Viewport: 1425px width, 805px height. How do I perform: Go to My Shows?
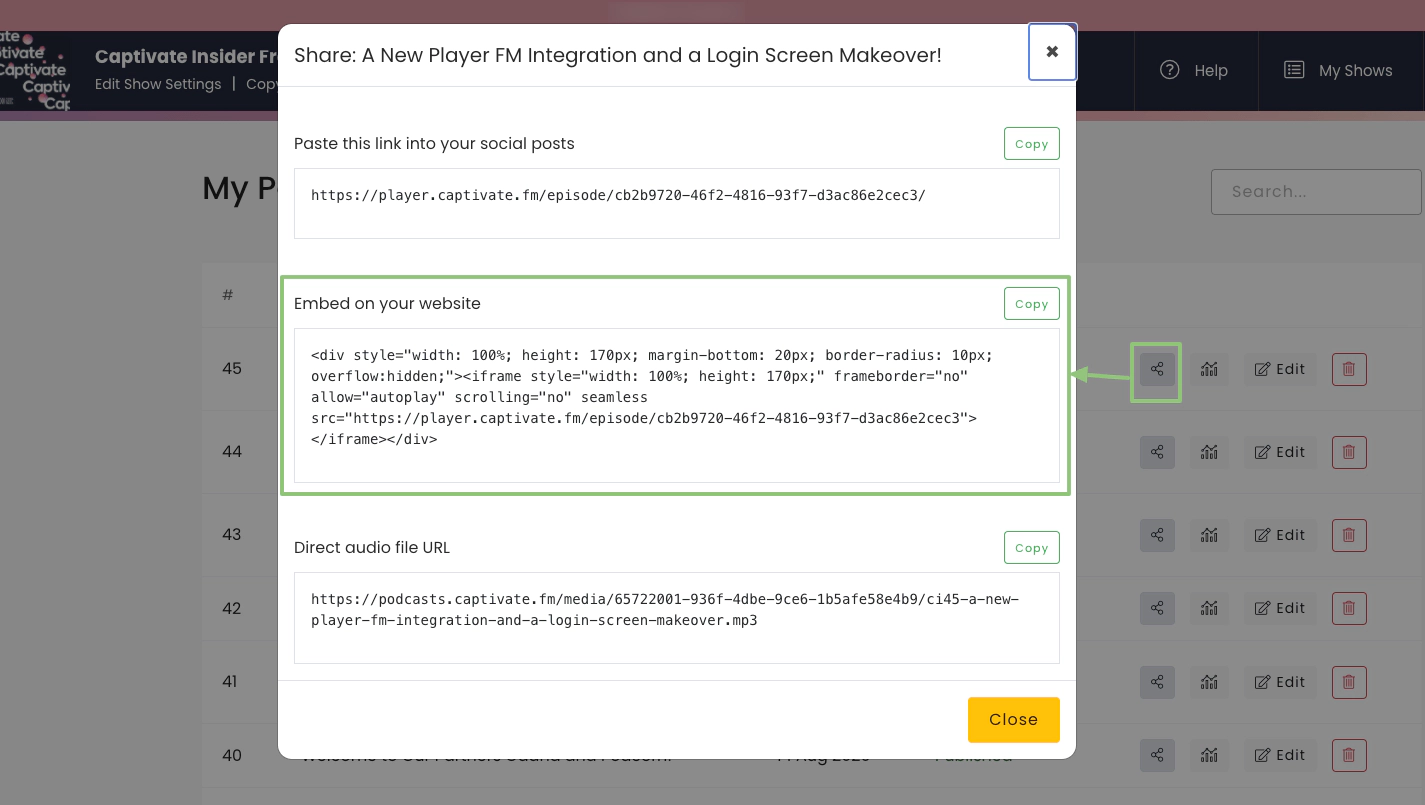(x=1339, y=71)
